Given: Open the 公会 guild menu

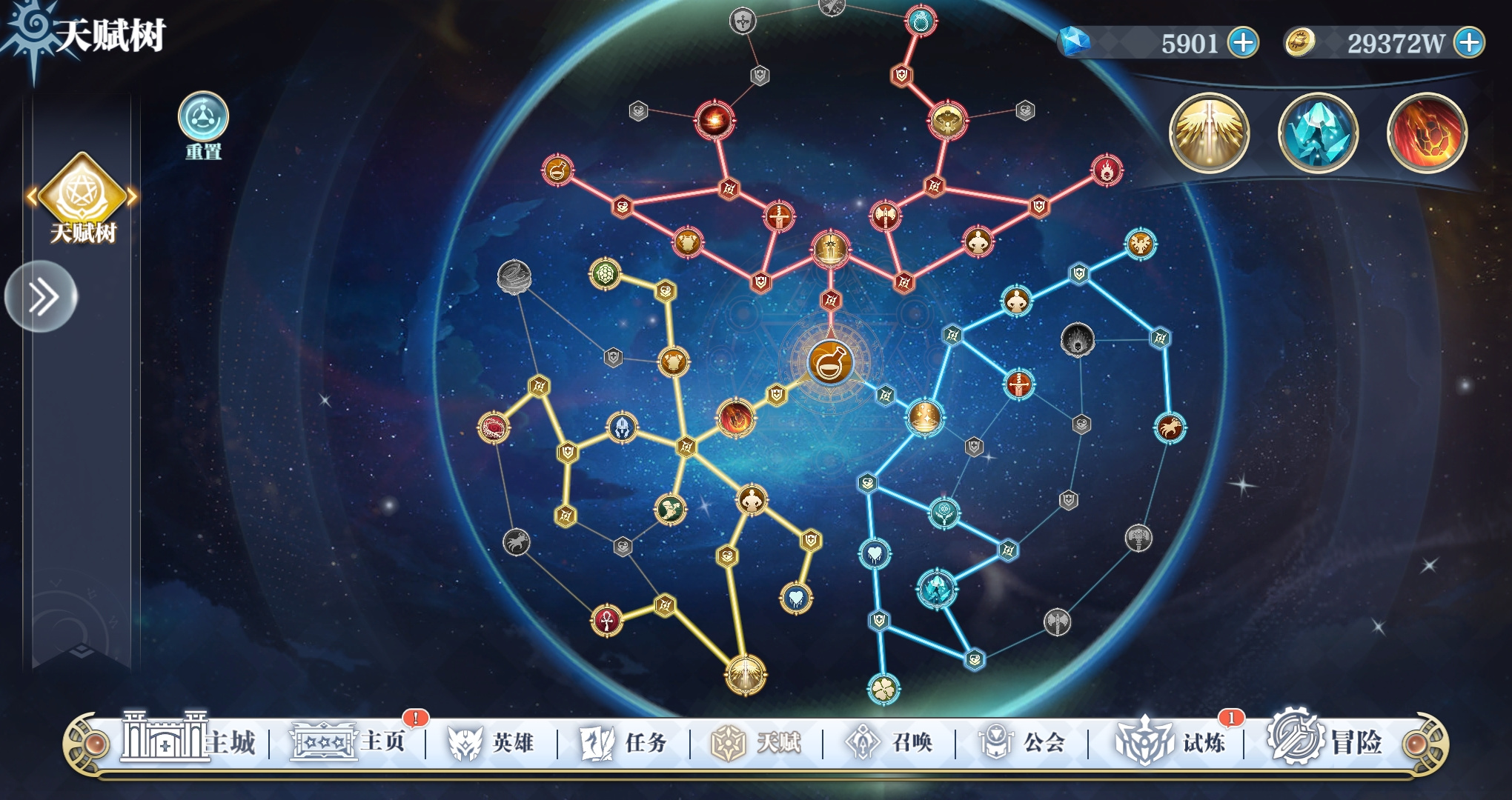Looking at the screenshot, I should [1021, 741].
